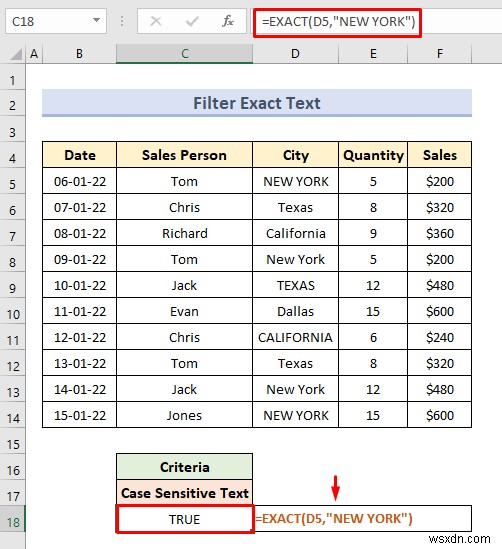Click into the formula bar text

pyautogui.click(x=338, y=22)
